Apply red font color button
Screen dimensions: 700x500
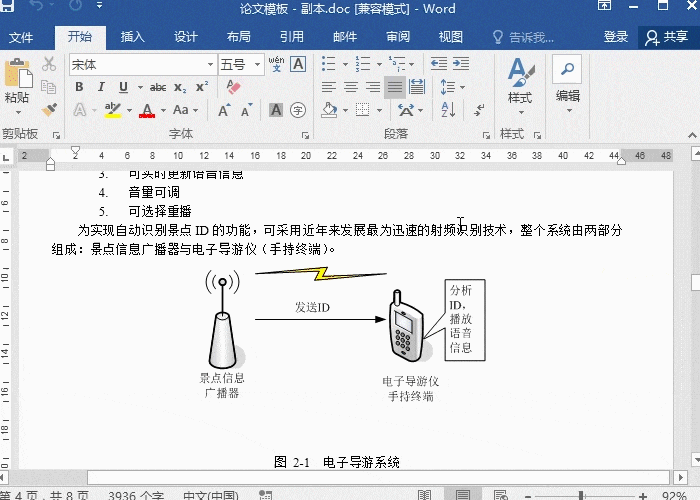(147, 110)
